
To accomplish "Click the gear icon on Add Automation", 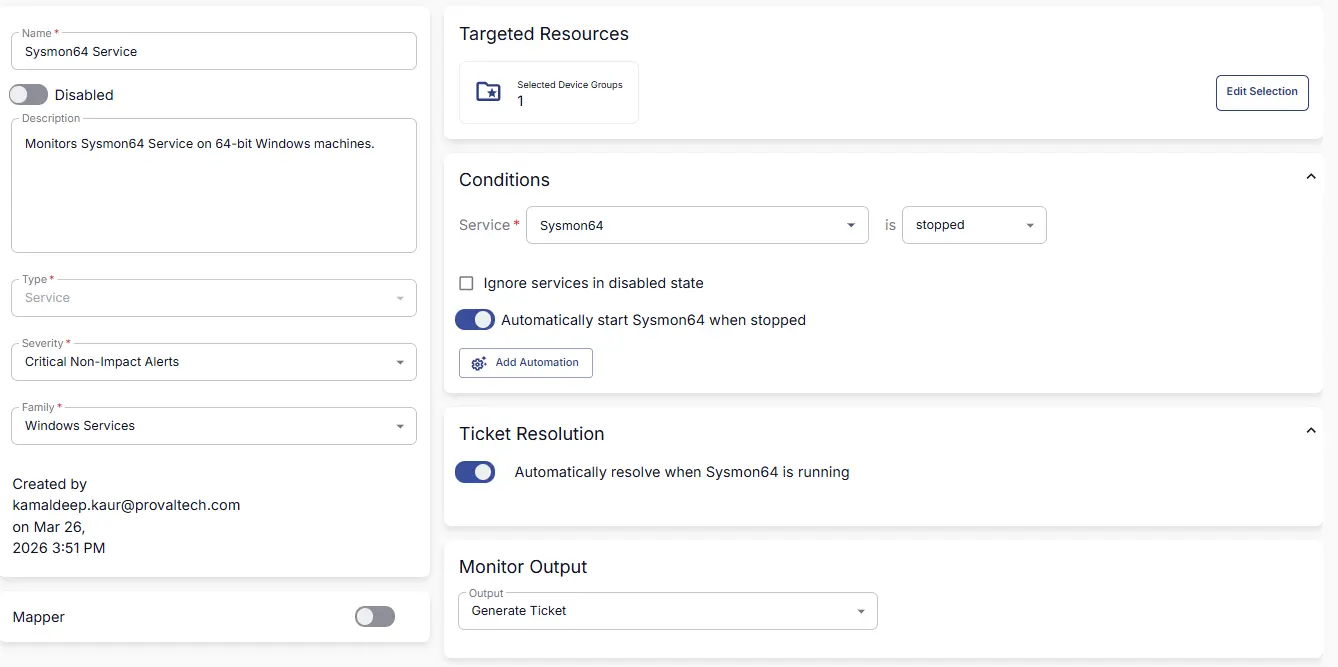I will [479, 363].
